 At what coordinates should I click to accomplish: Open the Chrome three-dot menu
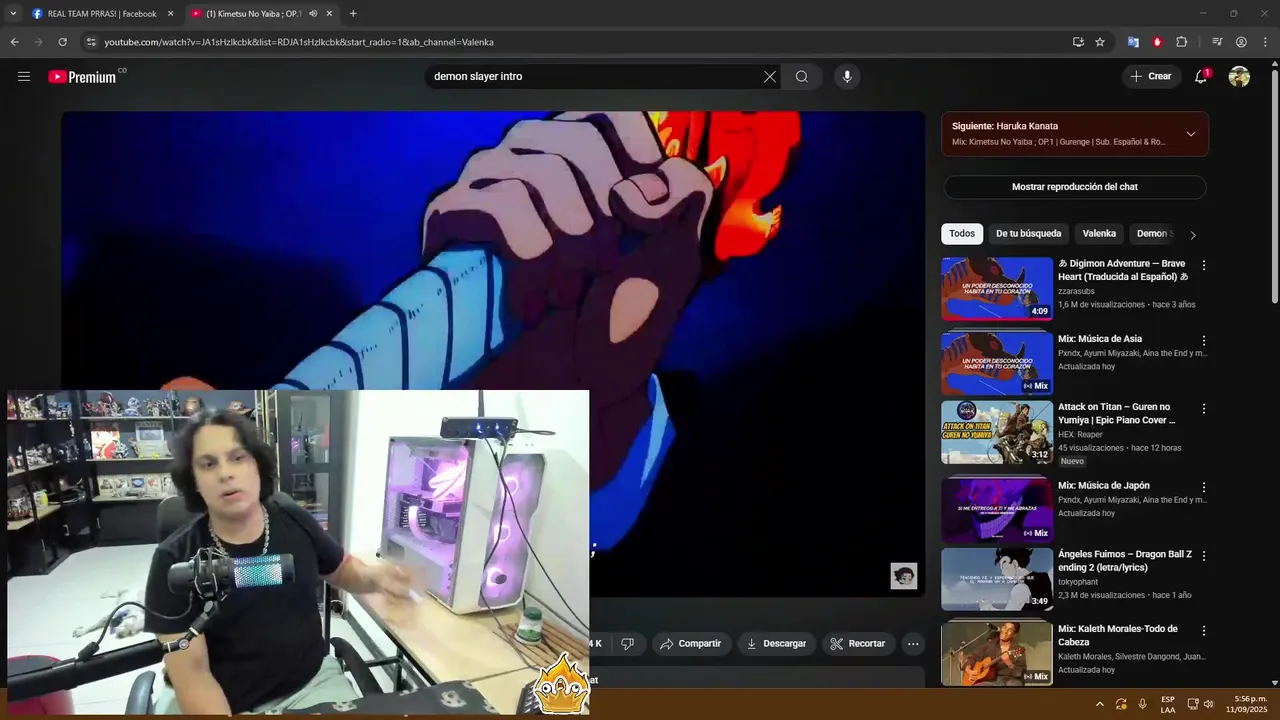point(1266,42)
